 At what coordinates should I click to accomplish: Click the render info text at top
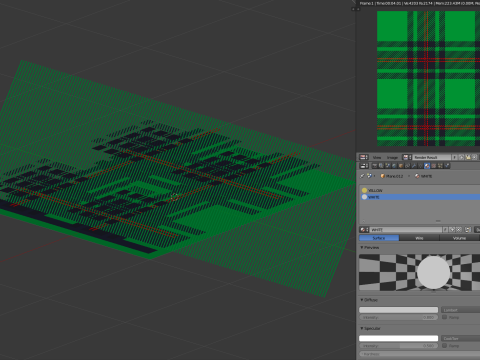pos(419,3)
